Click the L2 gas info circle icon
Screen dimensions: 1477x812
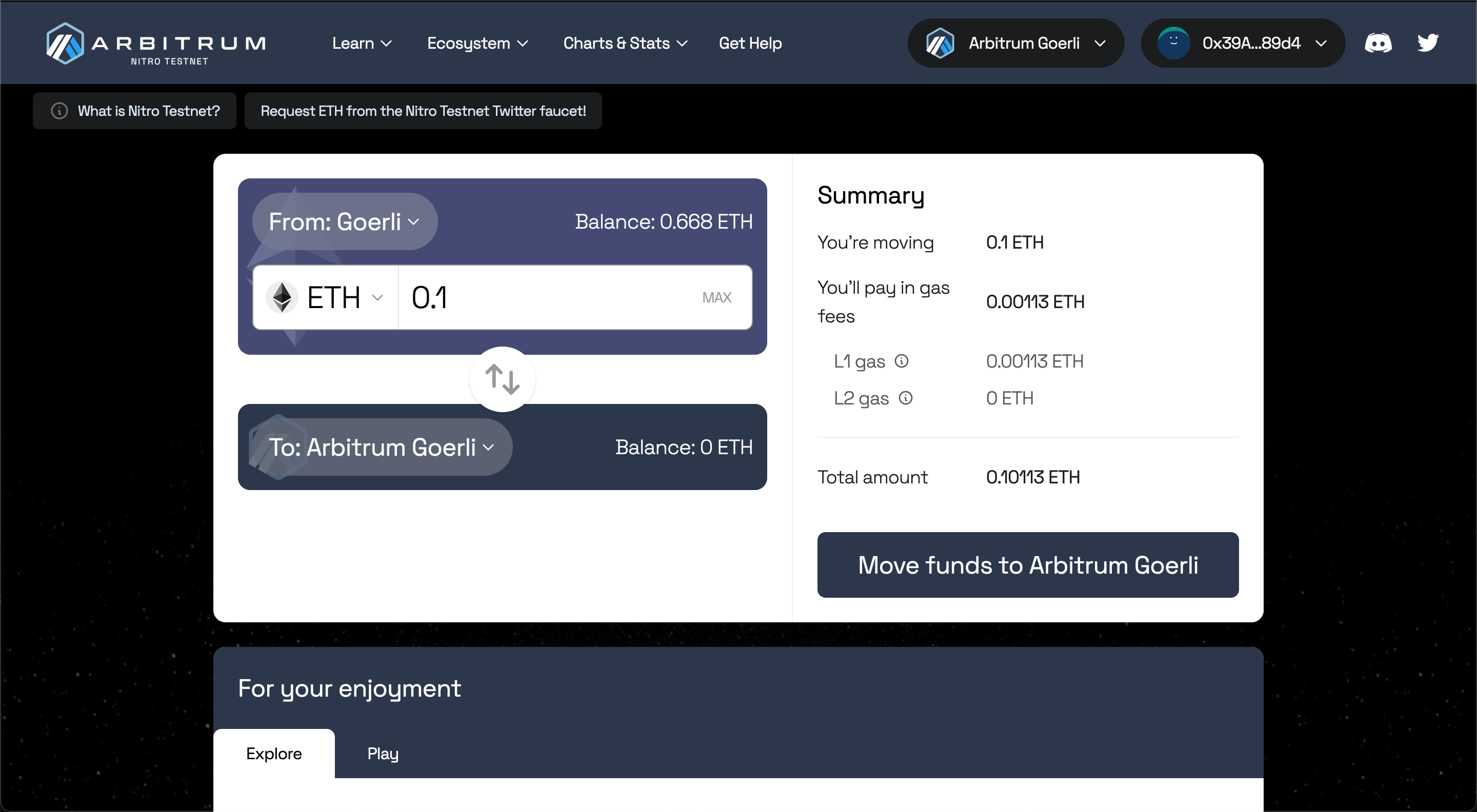click(x=908, y=397)
